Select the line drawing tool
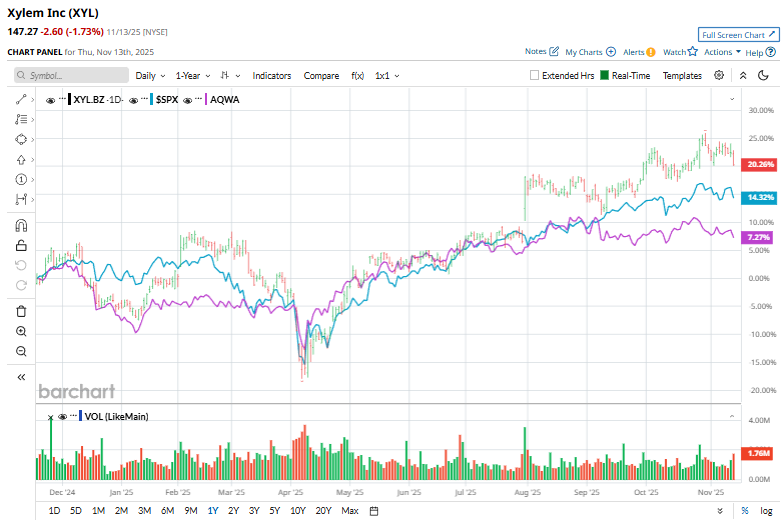Viewport: 782px width, 522px height. (x=21, y=100)
